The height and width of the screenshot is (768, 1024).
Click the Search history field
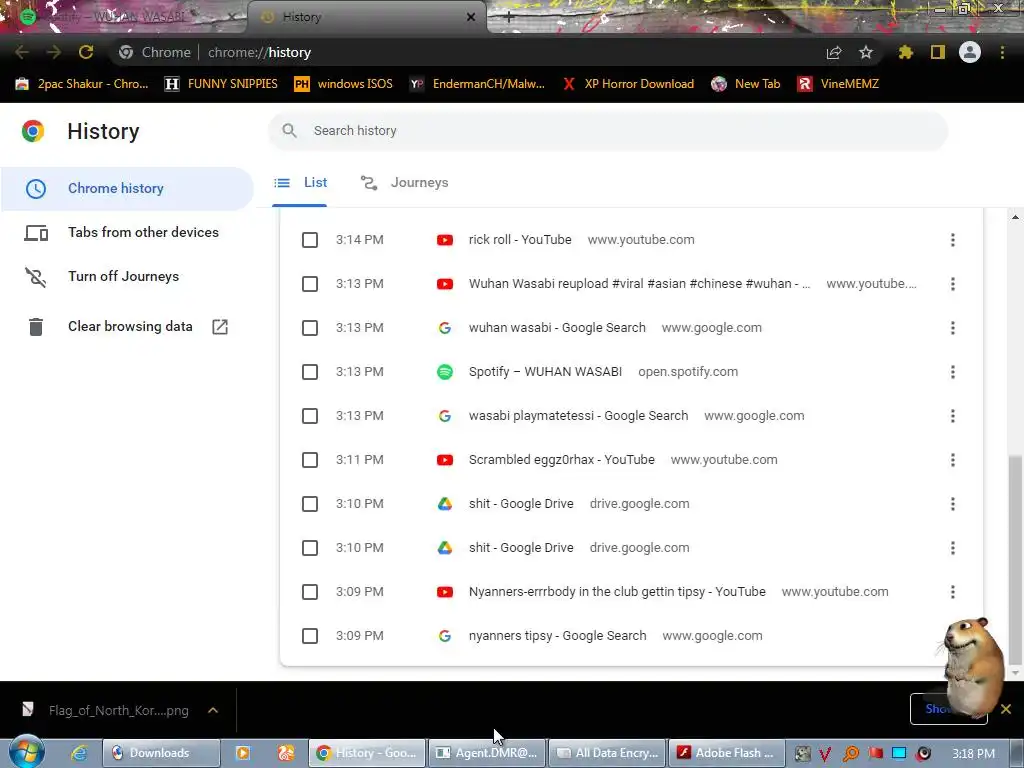608,131
